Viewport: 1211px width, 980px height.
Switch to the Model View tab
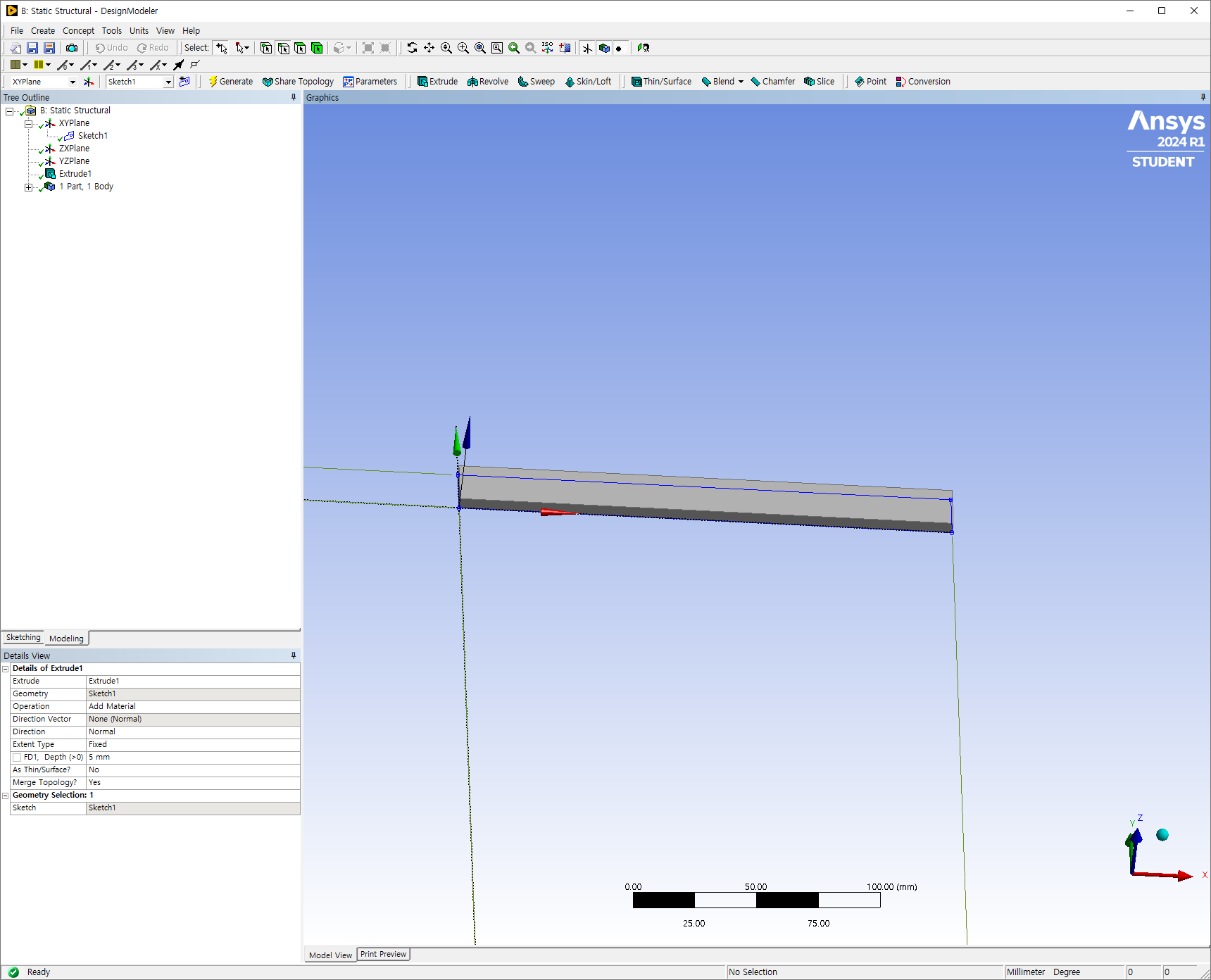click(330, 955)
